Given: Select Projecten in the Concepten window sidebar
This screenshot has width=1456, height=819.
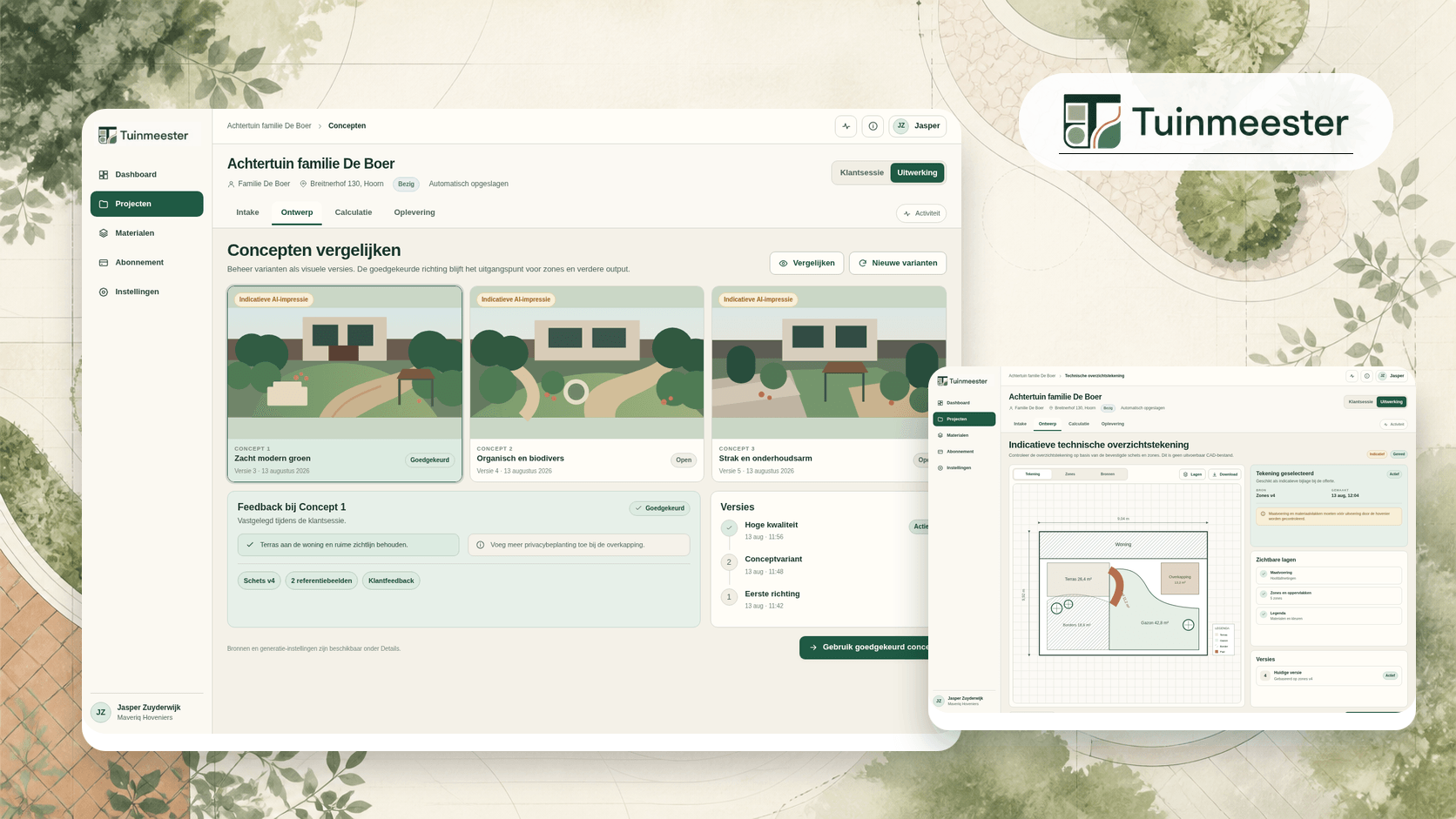Looking at the screenshot, I should click(x=146, y=204).
